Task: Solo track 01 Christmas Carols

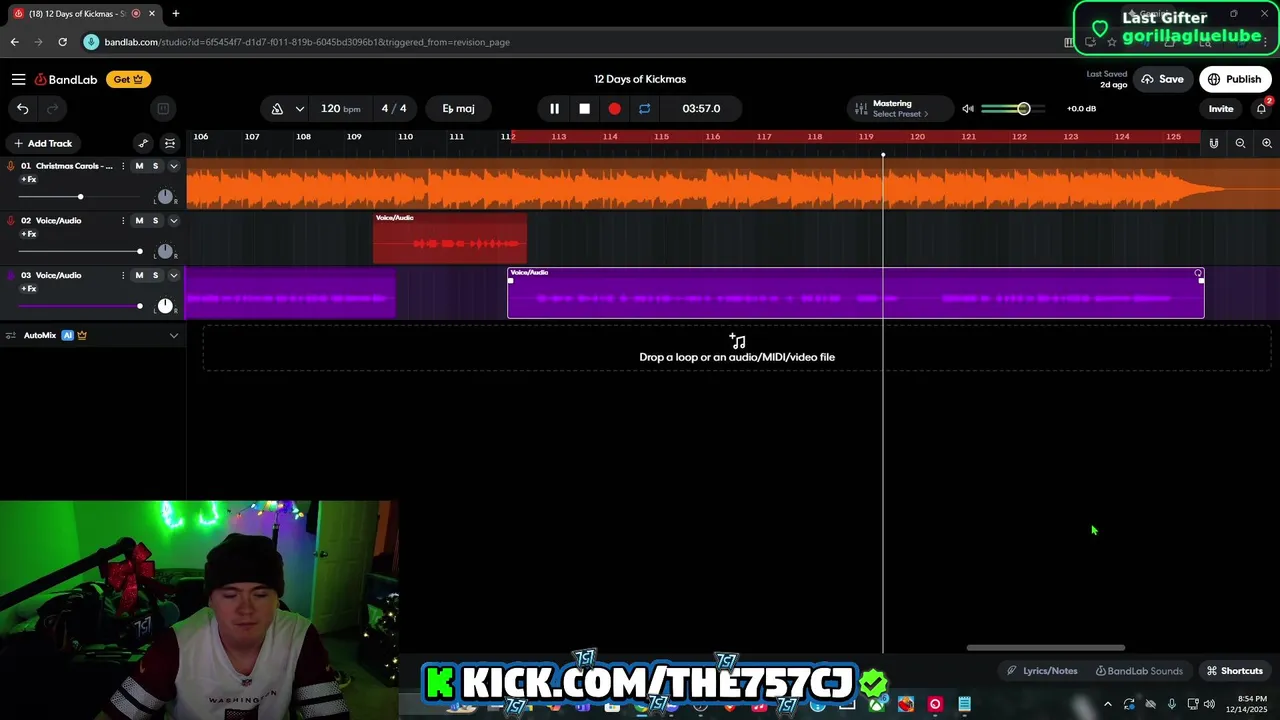Action: [x=155, y=166]
